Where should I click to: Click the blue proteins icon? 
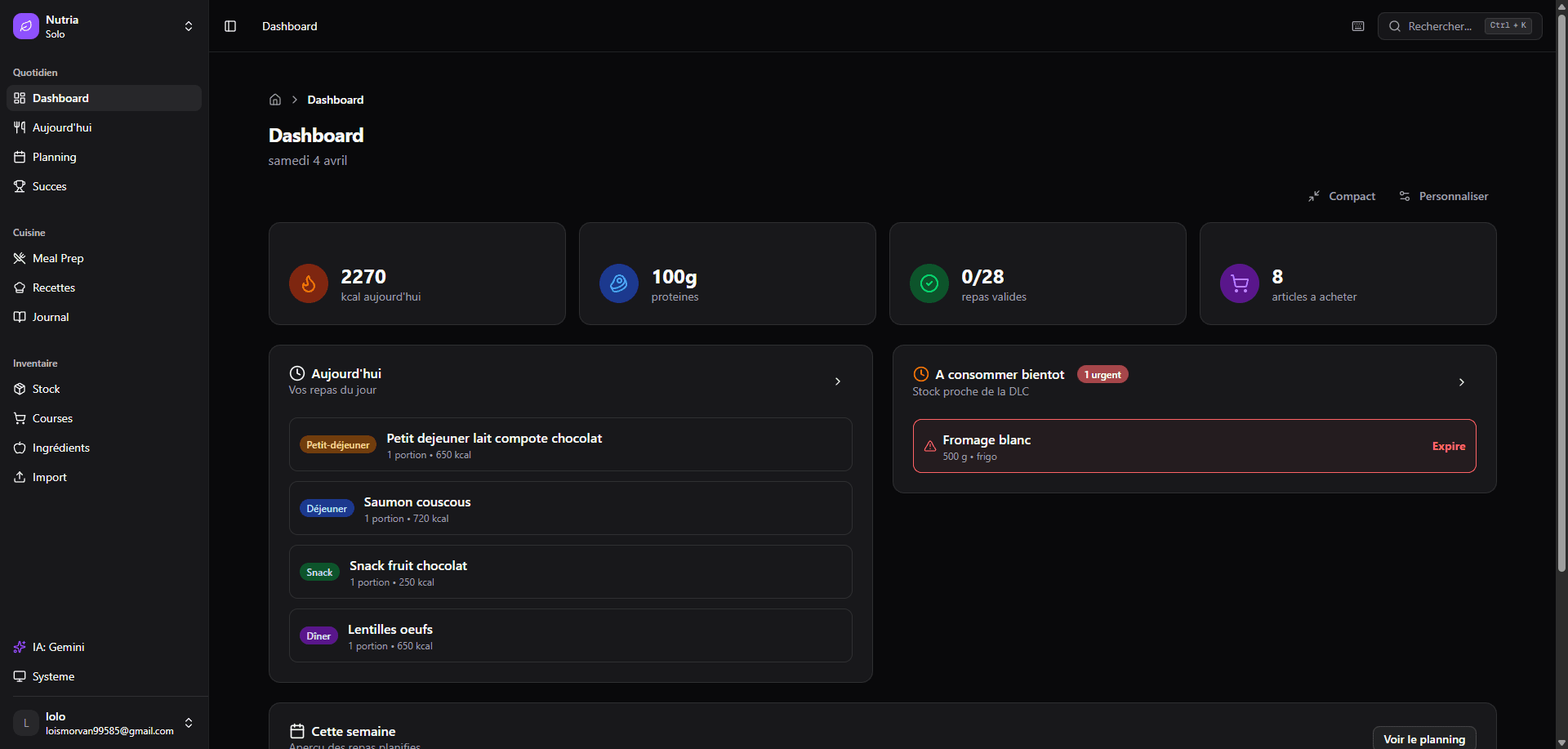[x=618, y=283]
